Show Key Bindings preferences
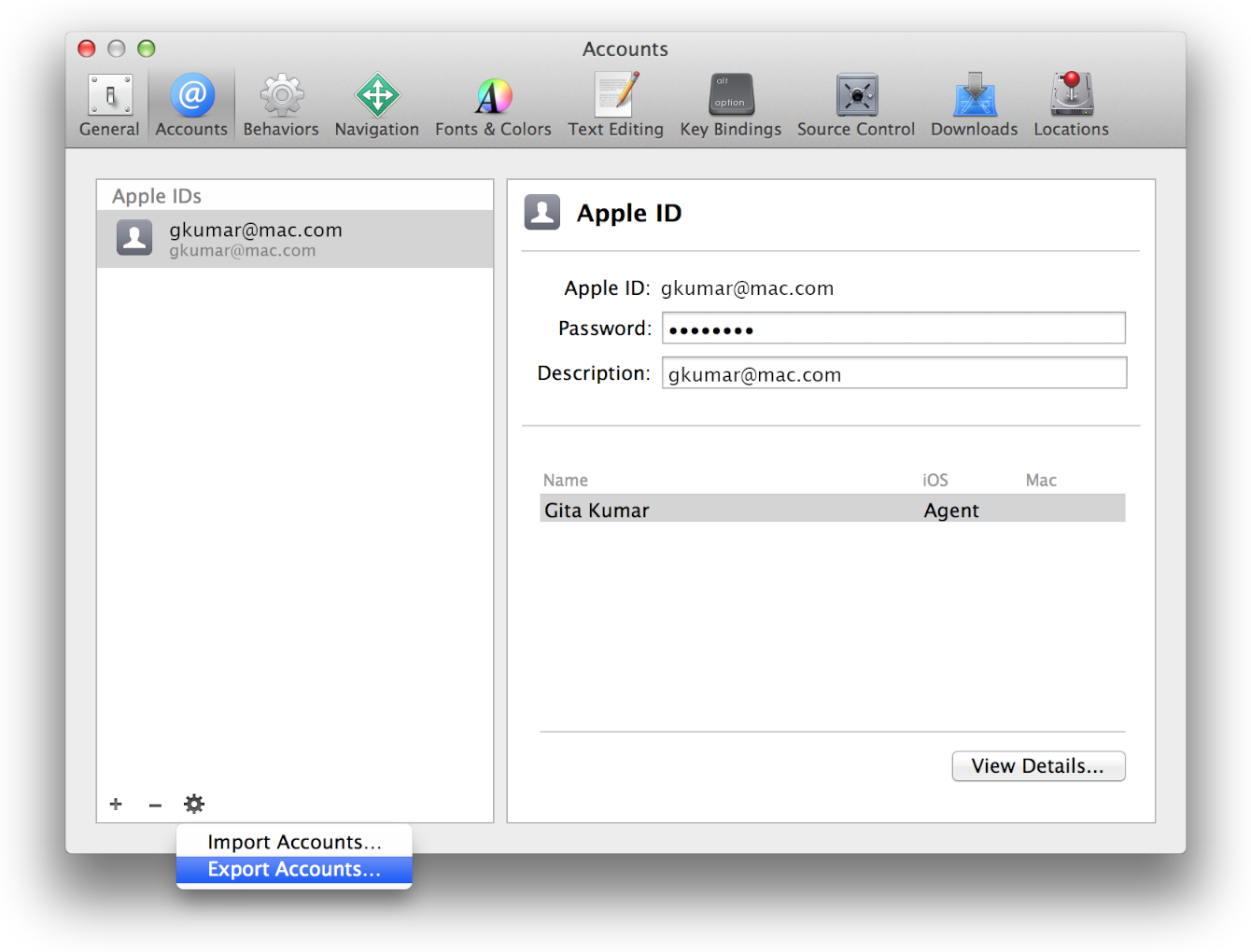The image size is (1251, 952). click(x=731, y=105)
